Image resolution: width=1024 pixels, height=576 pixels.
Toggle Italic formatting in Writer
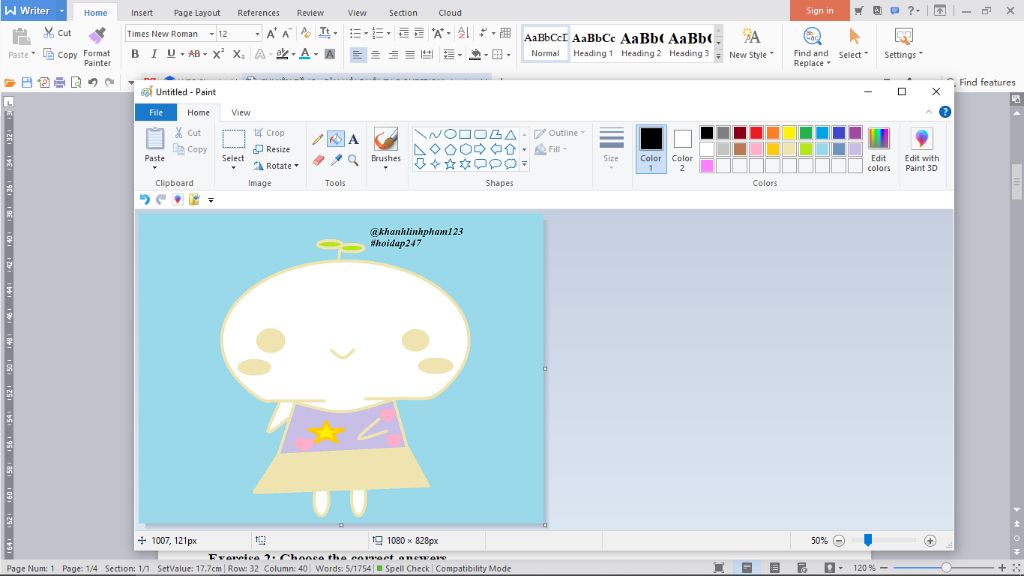[153, 54]
